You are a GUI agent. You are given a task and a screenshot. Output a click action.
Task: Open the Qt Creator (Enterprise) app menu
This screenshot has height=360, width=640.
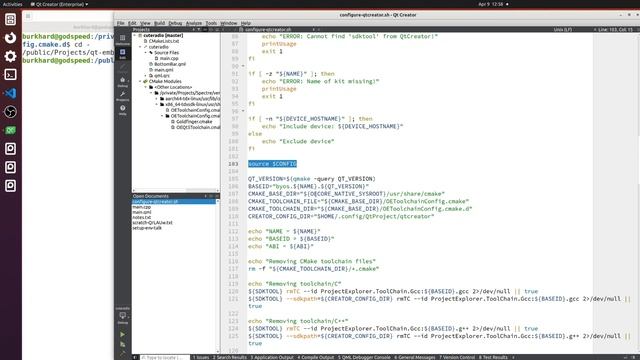click(59, 4)
